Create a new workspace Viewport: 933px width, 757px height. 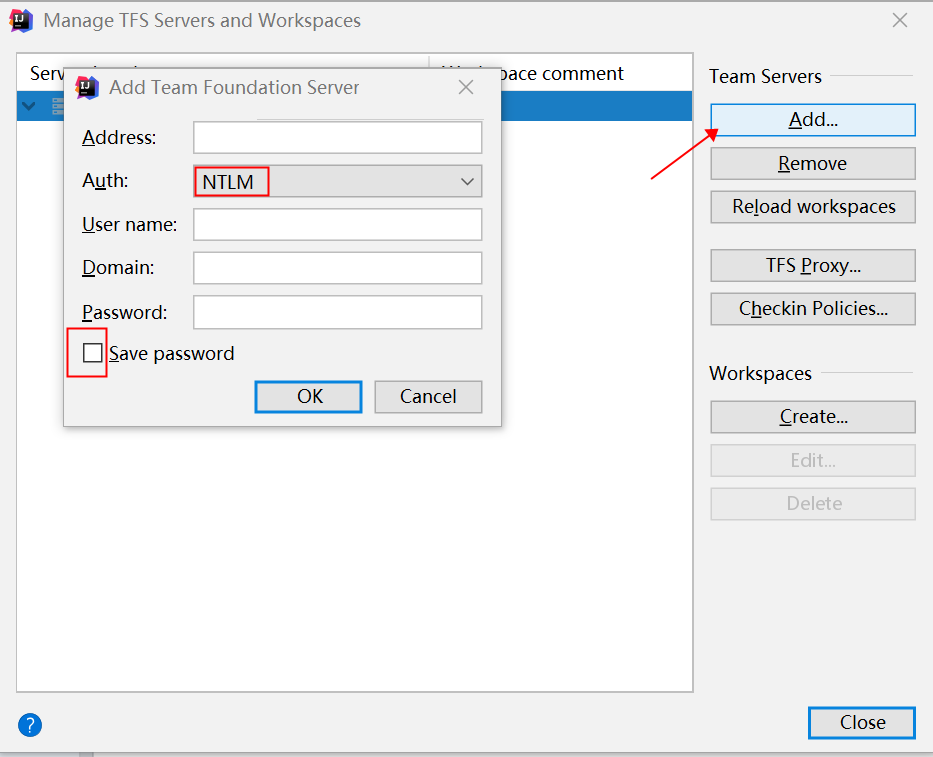tap(813, 417)
